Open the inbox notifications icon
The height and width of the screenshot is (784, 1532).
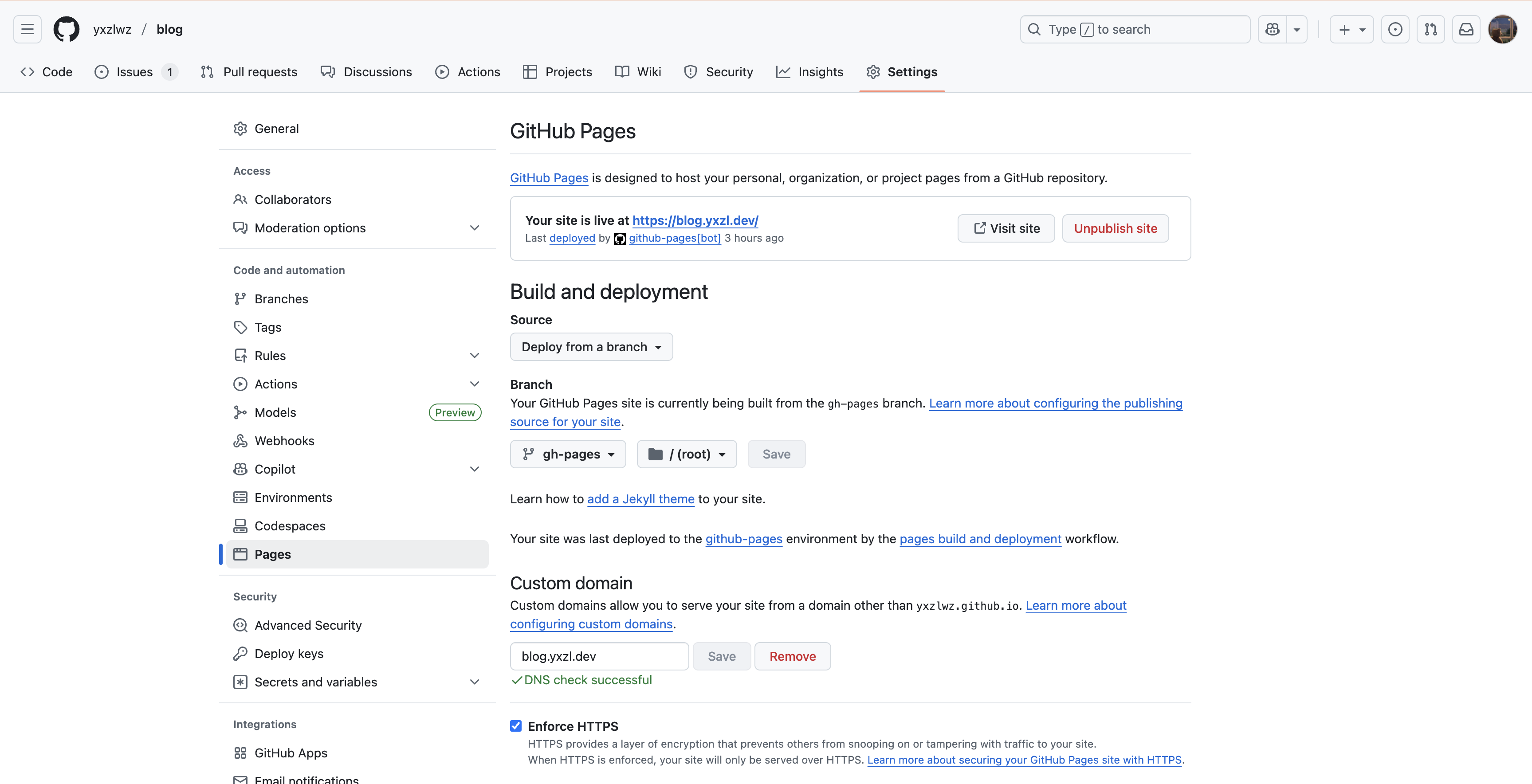point(1466,29)
